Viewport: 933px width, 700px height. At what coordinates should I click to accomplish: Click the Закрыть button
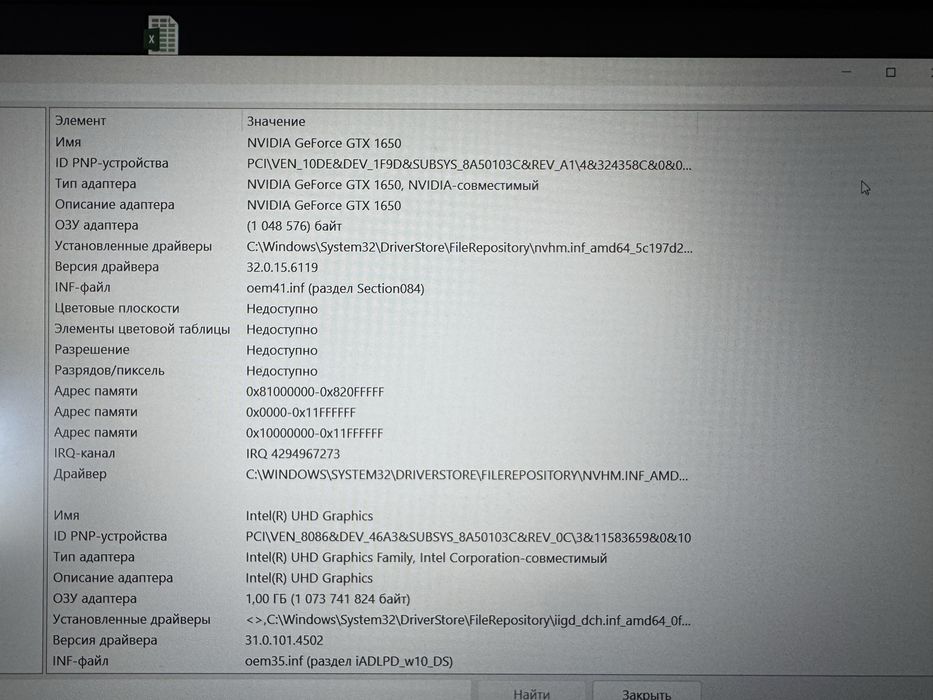click(x=646, y=692)
